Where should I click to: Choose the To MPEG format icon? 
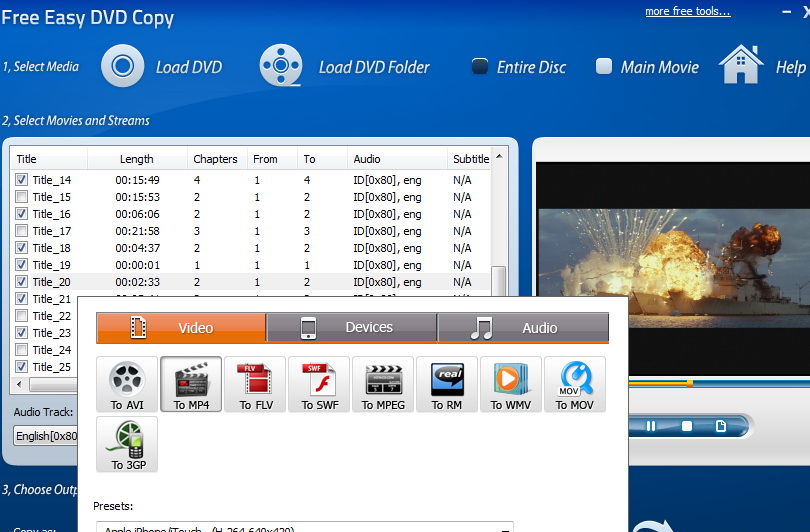tap(383, 384)
